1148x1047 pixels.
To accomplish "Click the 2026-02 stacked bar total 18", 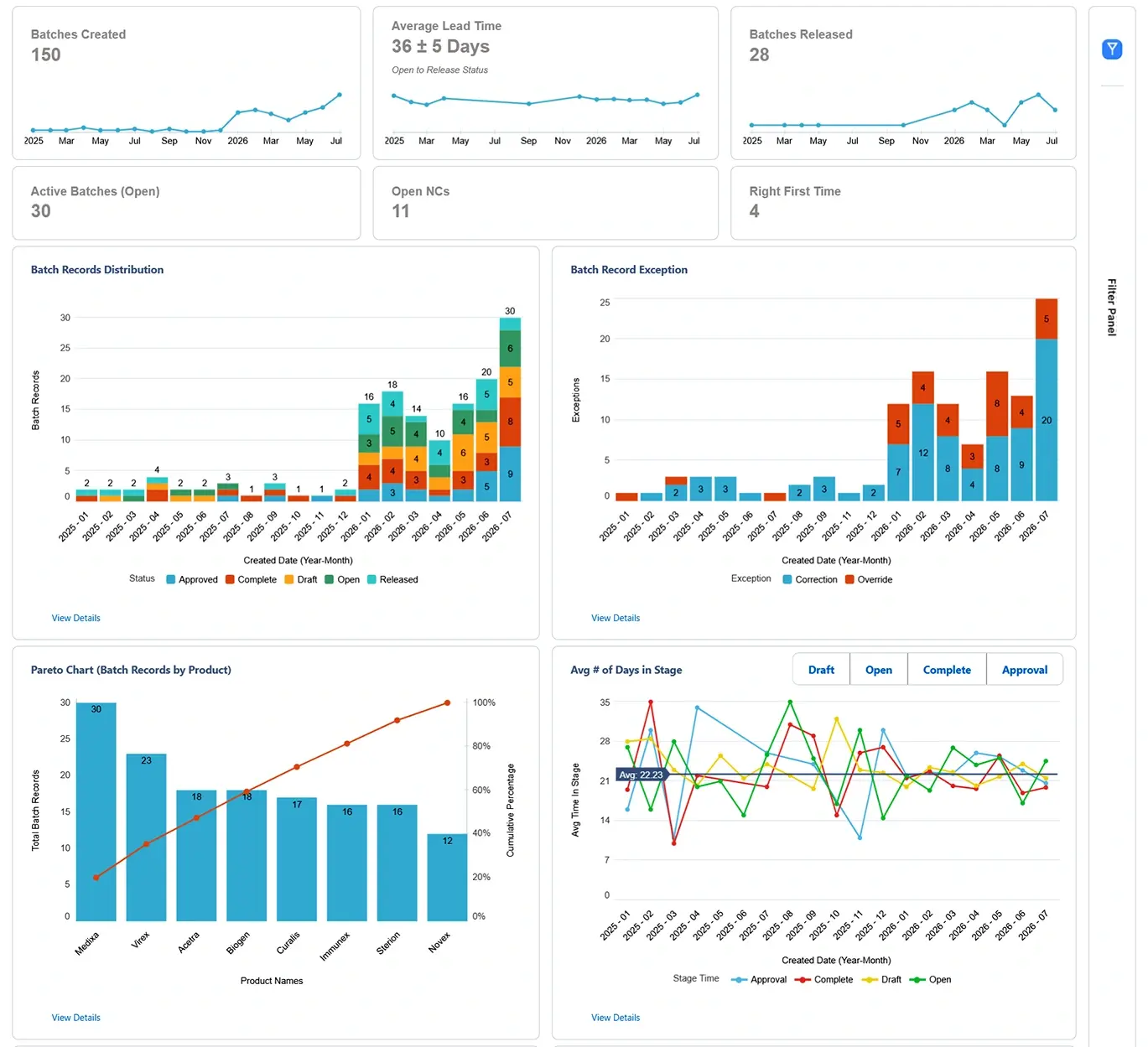I will 392,385.
